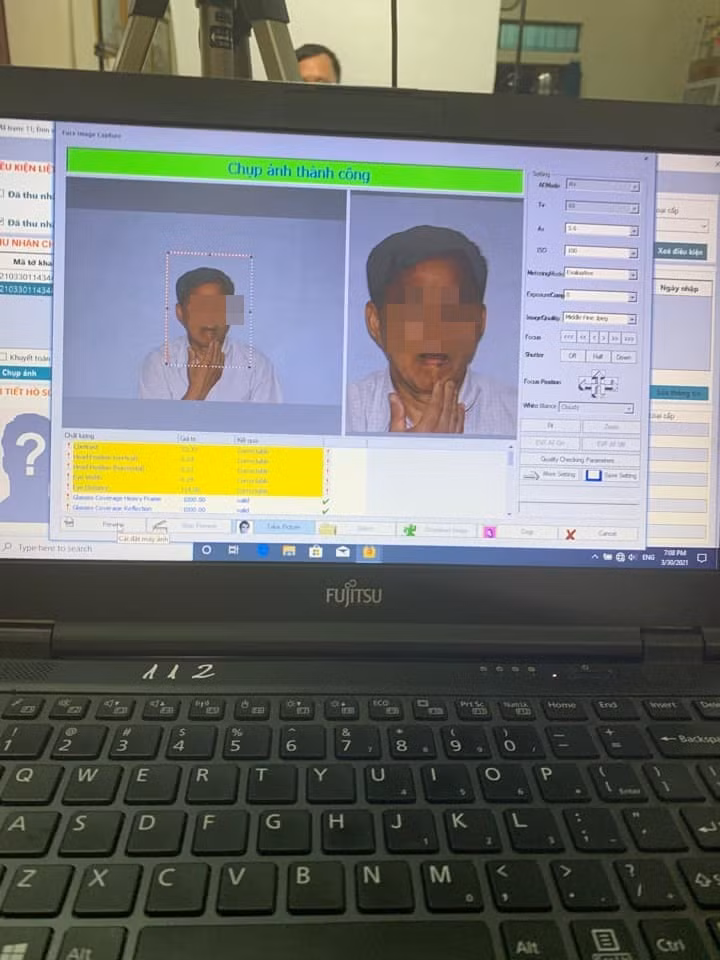Click the Cancel button
Screen dimensions: 720x960
click(x=607, y=534)
